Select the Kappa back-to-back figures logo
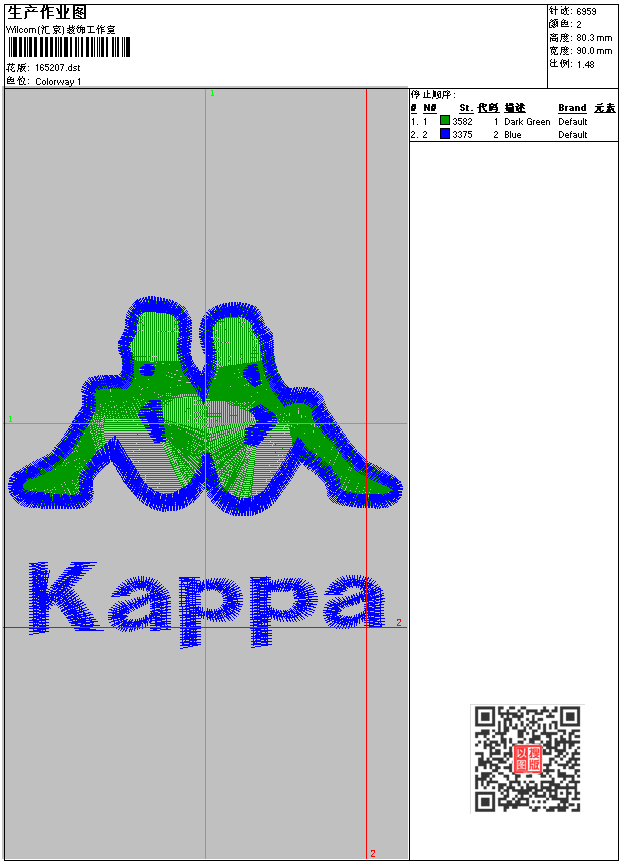Viewport: 620px width, 861px height. click(x=205, y=405)
